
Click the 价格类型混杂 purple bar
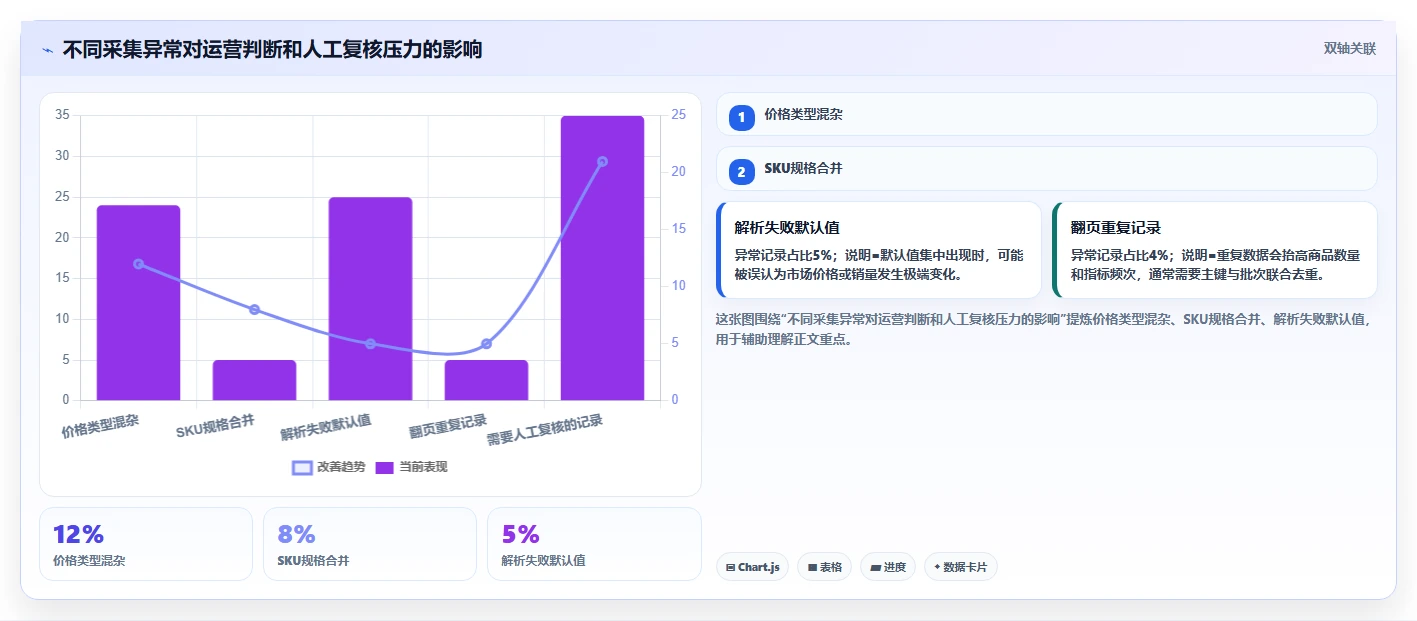[138, 303]
